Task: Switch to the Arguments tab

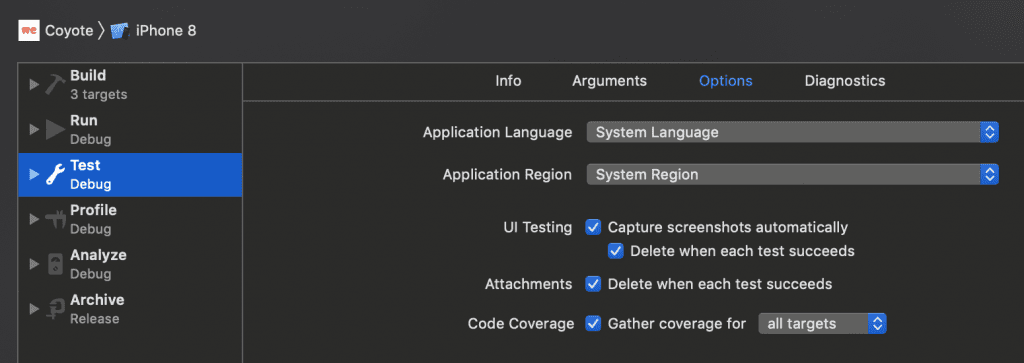Action: click(x=609, y=81)
